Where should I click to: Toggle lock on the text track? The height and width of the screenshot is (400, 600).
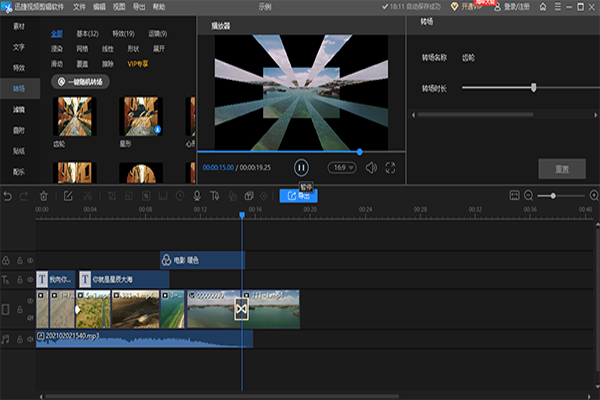(18, 281)
